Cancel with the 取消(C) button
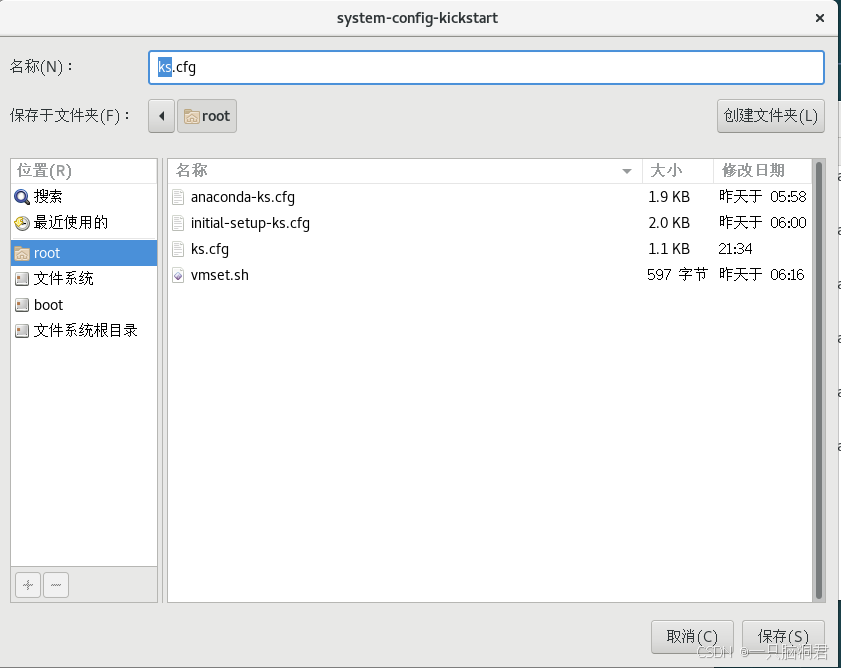Viewport: 841px width, 668px height. 692,637
